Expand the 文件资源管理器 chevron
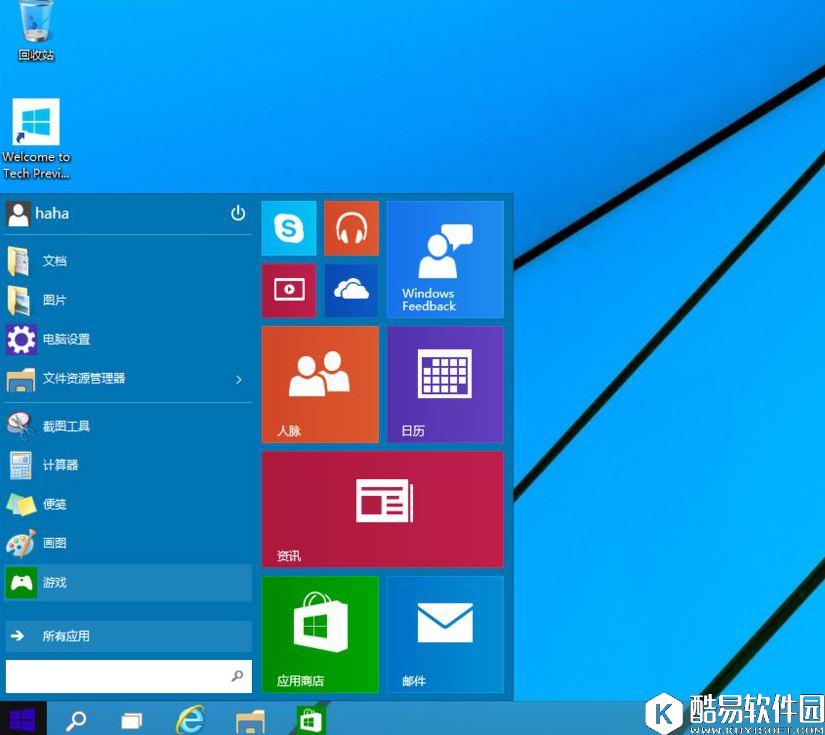 [x=238, y=379]
